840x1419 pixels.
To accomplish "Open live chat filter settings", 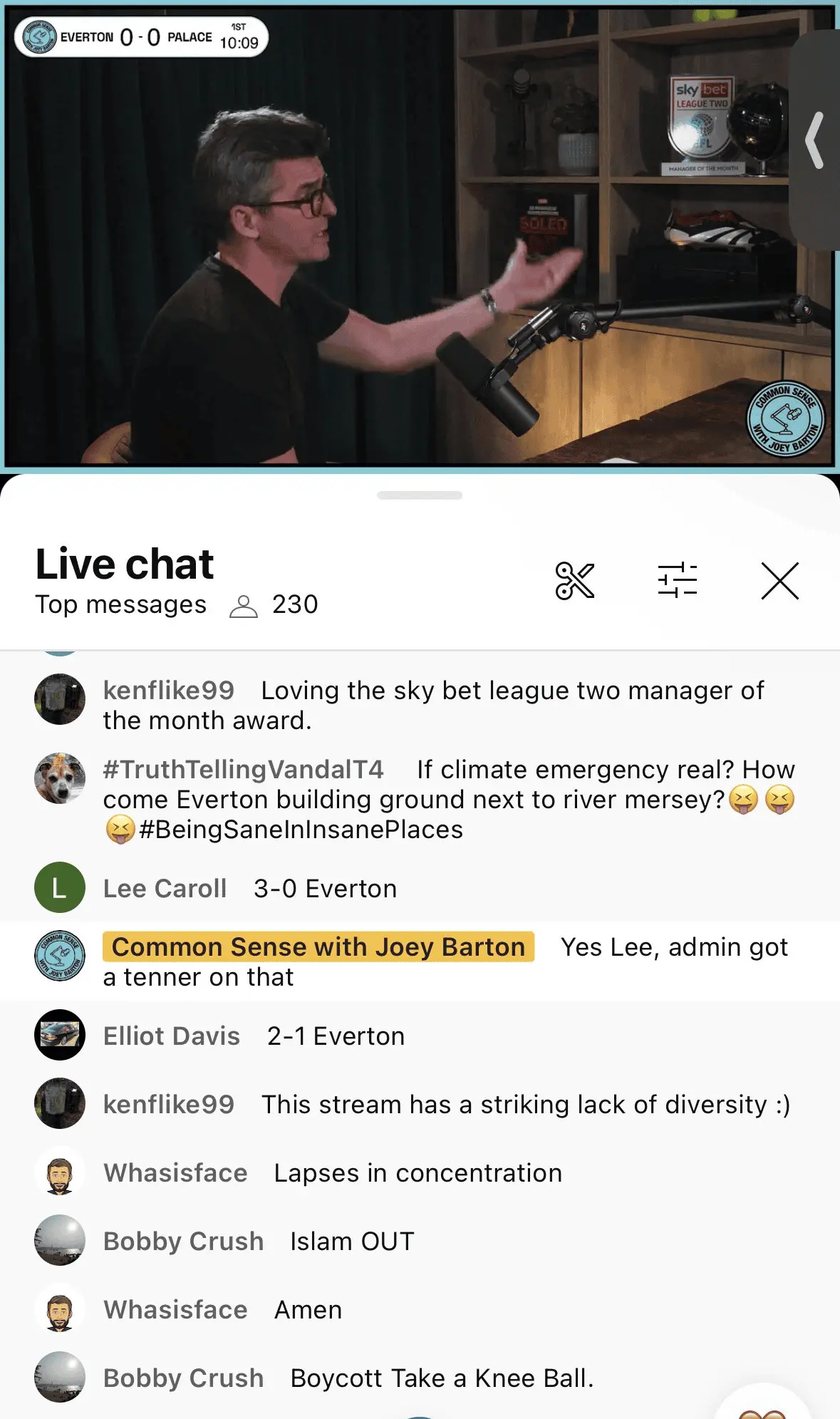I will coord(677,580).
